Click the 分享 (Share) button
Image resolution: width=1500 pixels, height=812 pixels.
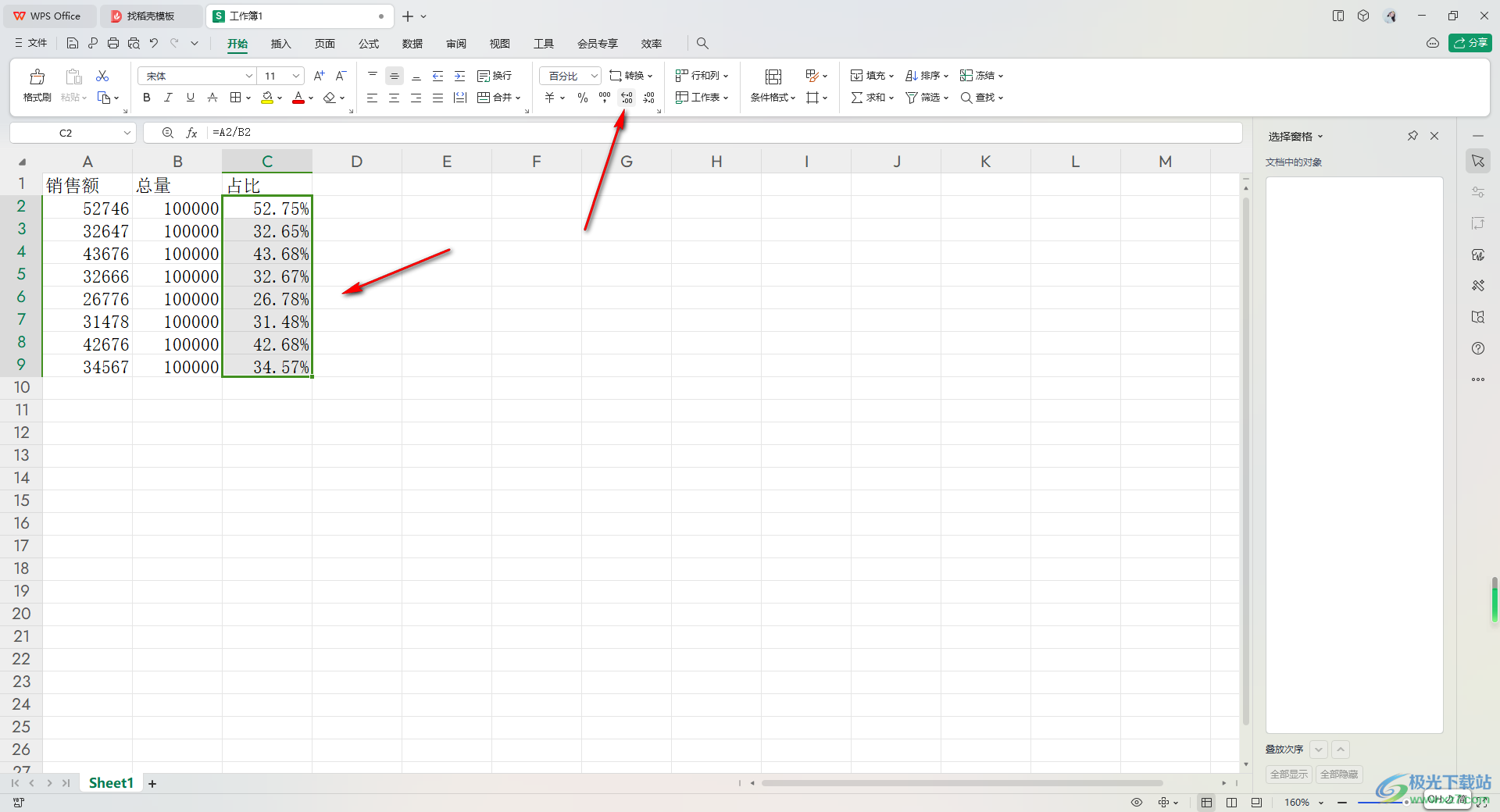click(1470, 43)
